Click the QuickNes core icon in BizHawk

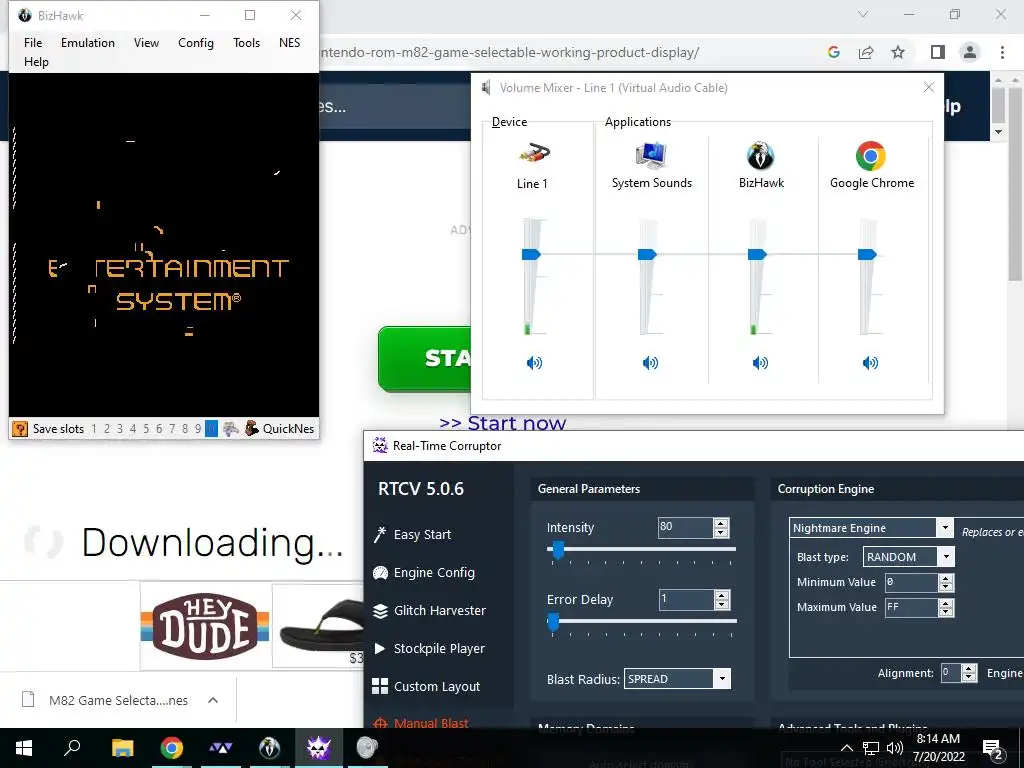(251, 428)
